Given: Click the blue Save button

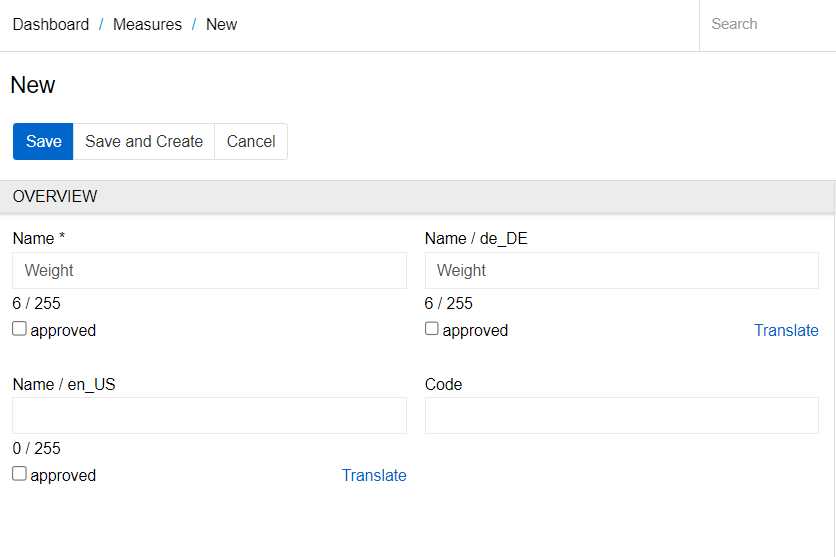Looking at the screenshot, I should pos(43,141).
